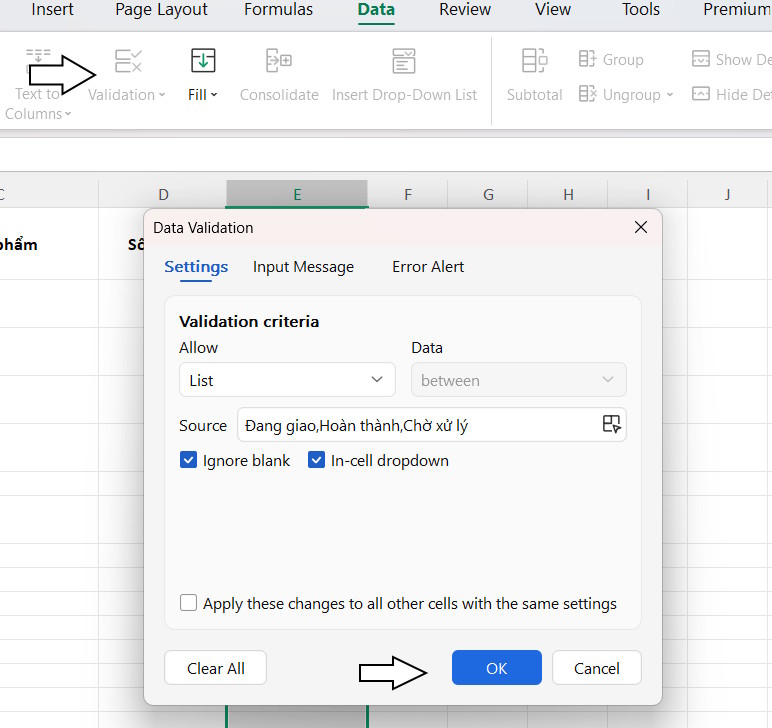Switch to the Input Message tab
This screenshot has height=728, width=772.
[x=303, y=267]
